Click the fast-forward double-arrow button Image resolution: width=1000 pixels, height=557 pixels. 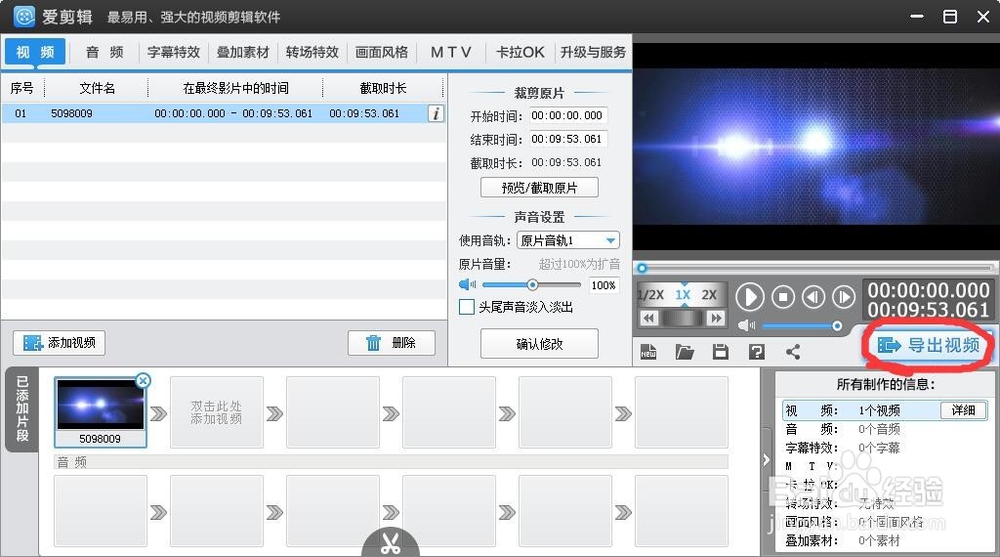pyautogui.click(x=716, y=318)
